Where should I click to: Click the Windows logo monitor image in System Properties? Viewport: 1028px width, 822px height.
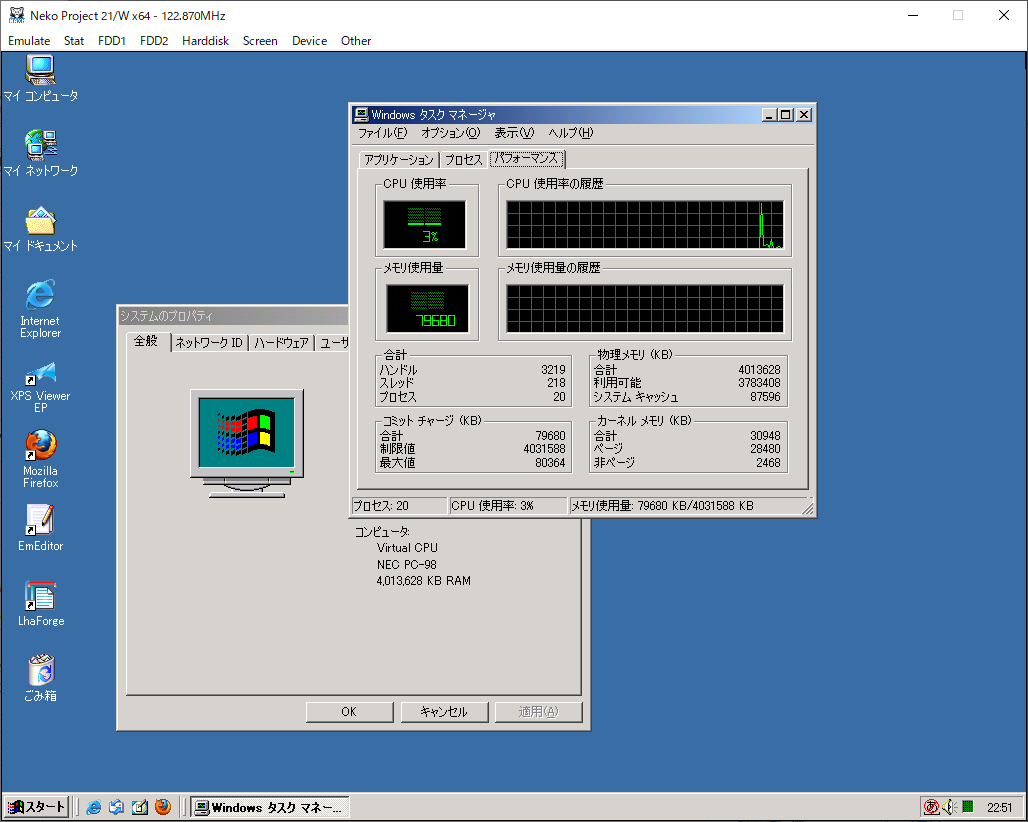247,443
